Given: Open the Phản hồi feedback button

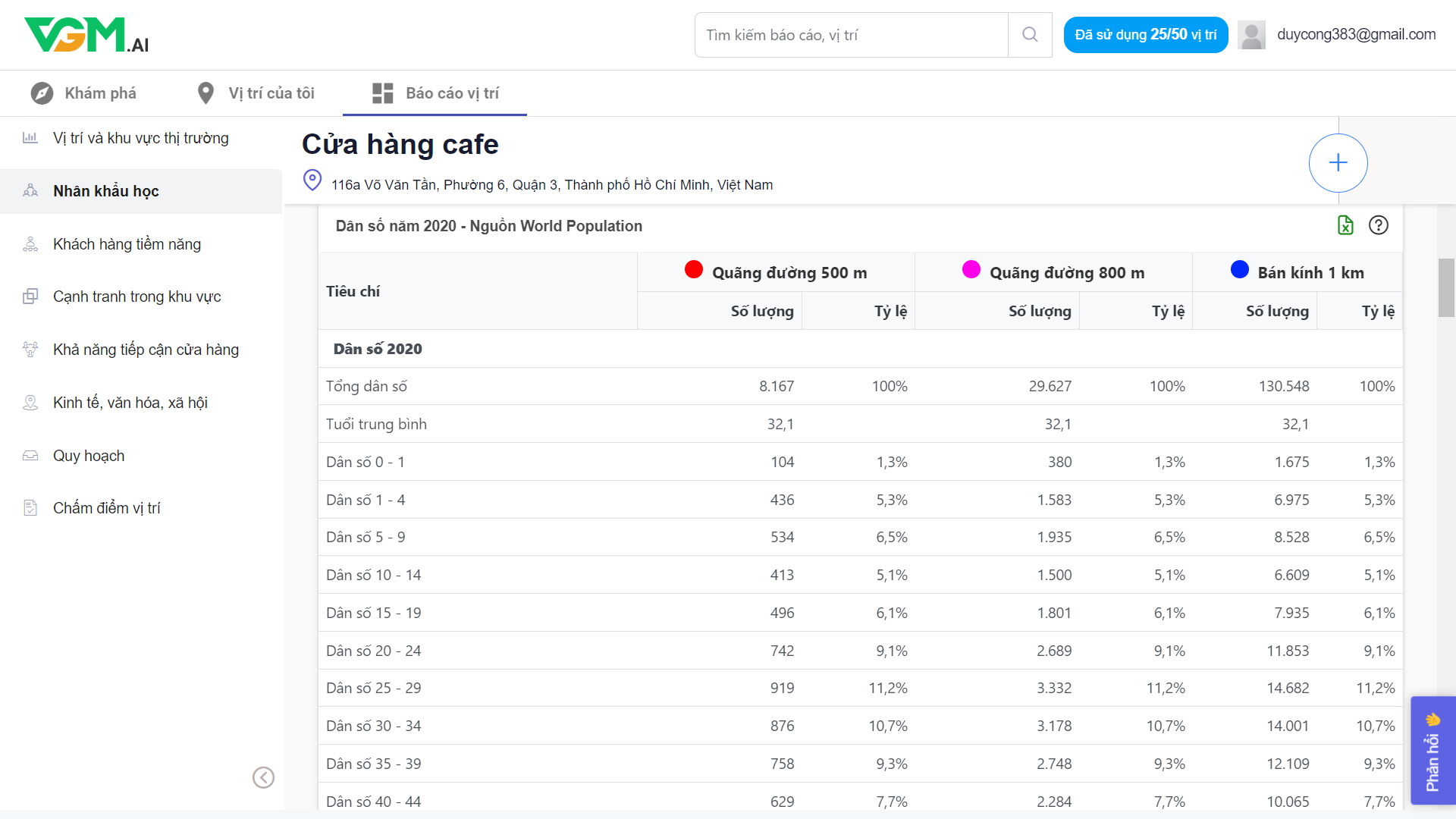Looking at the screenshot, I should 1432,751.
